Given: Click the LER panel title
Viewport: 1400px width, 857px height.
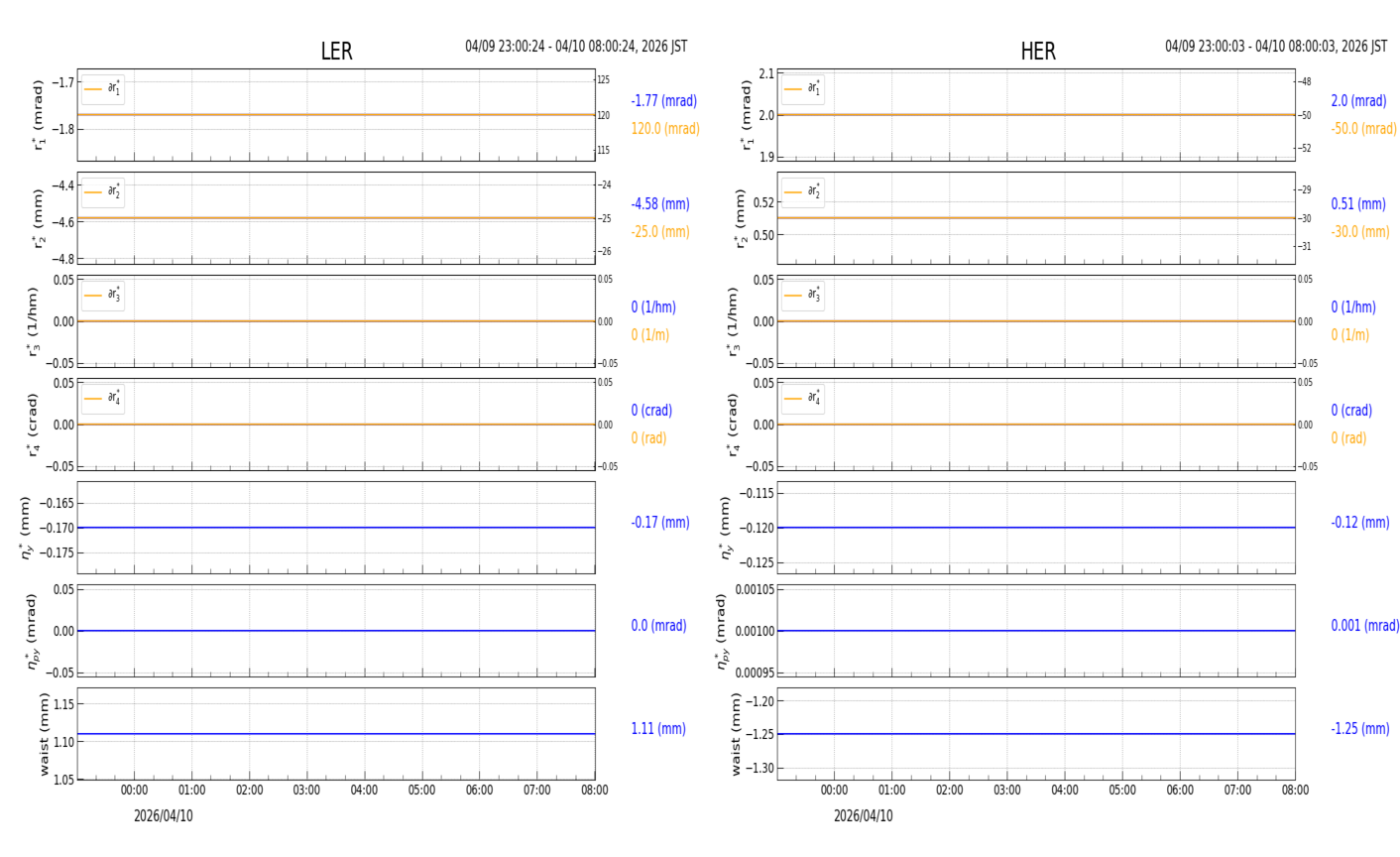Looking at the screenshot, I should point(336,52).
